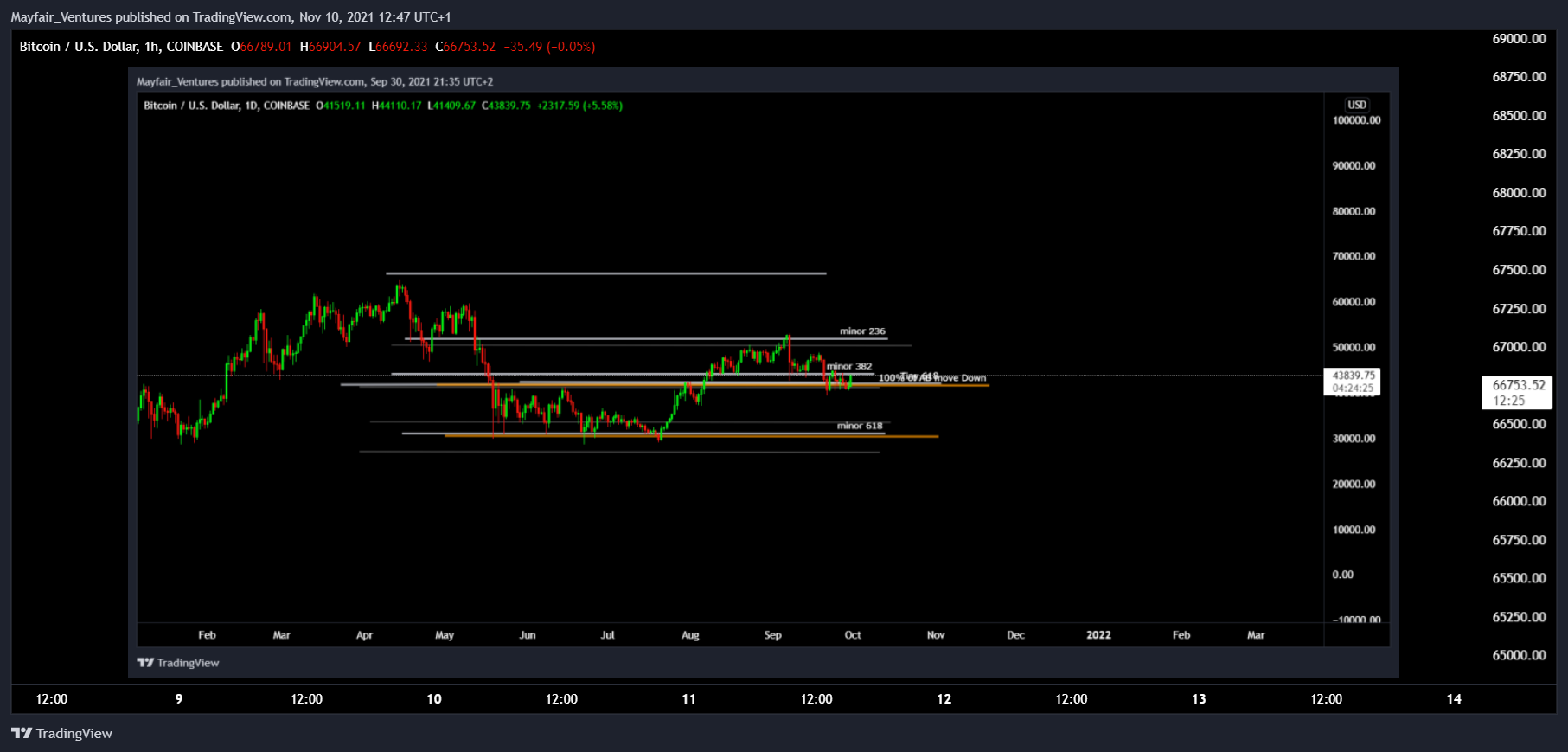
Task: Click the inner 0.00 axis label
Action: 1342,575
